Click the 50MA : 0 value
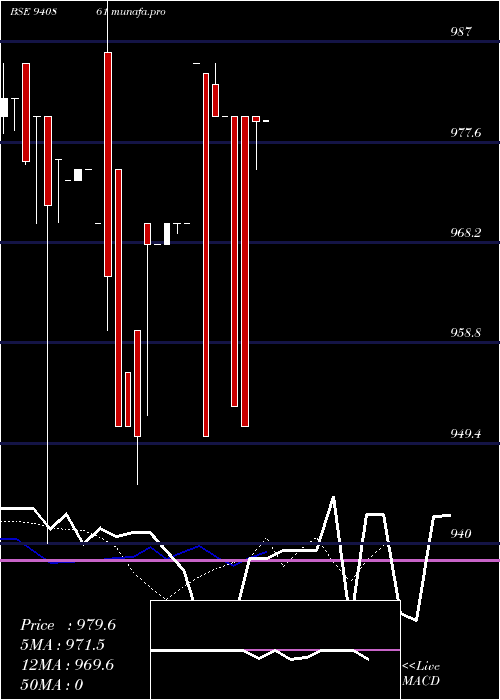 [52, 685]
